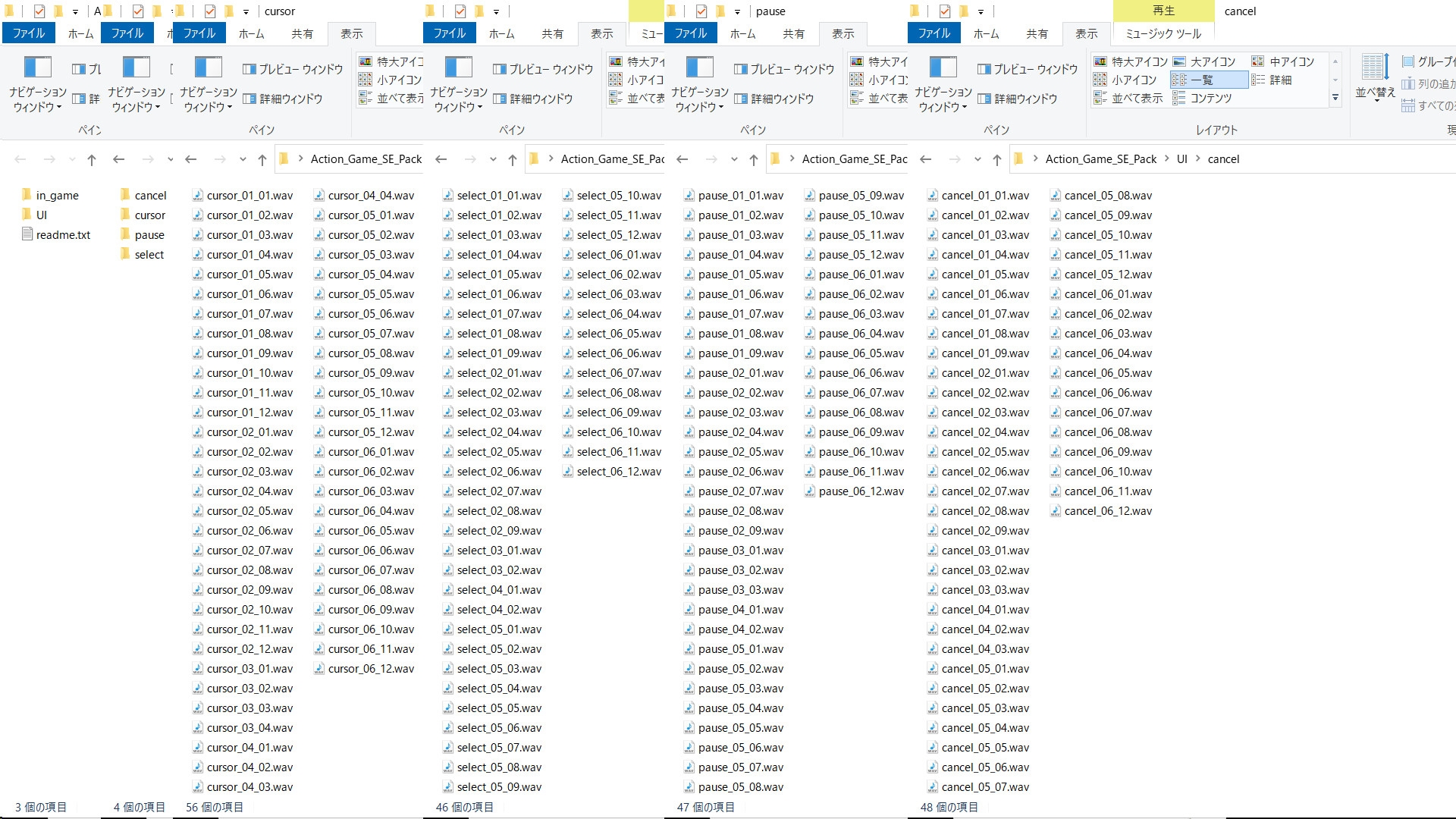Click the Properties checkmark icon in pause window title bar
The image size is (1456, 819).
701,11
